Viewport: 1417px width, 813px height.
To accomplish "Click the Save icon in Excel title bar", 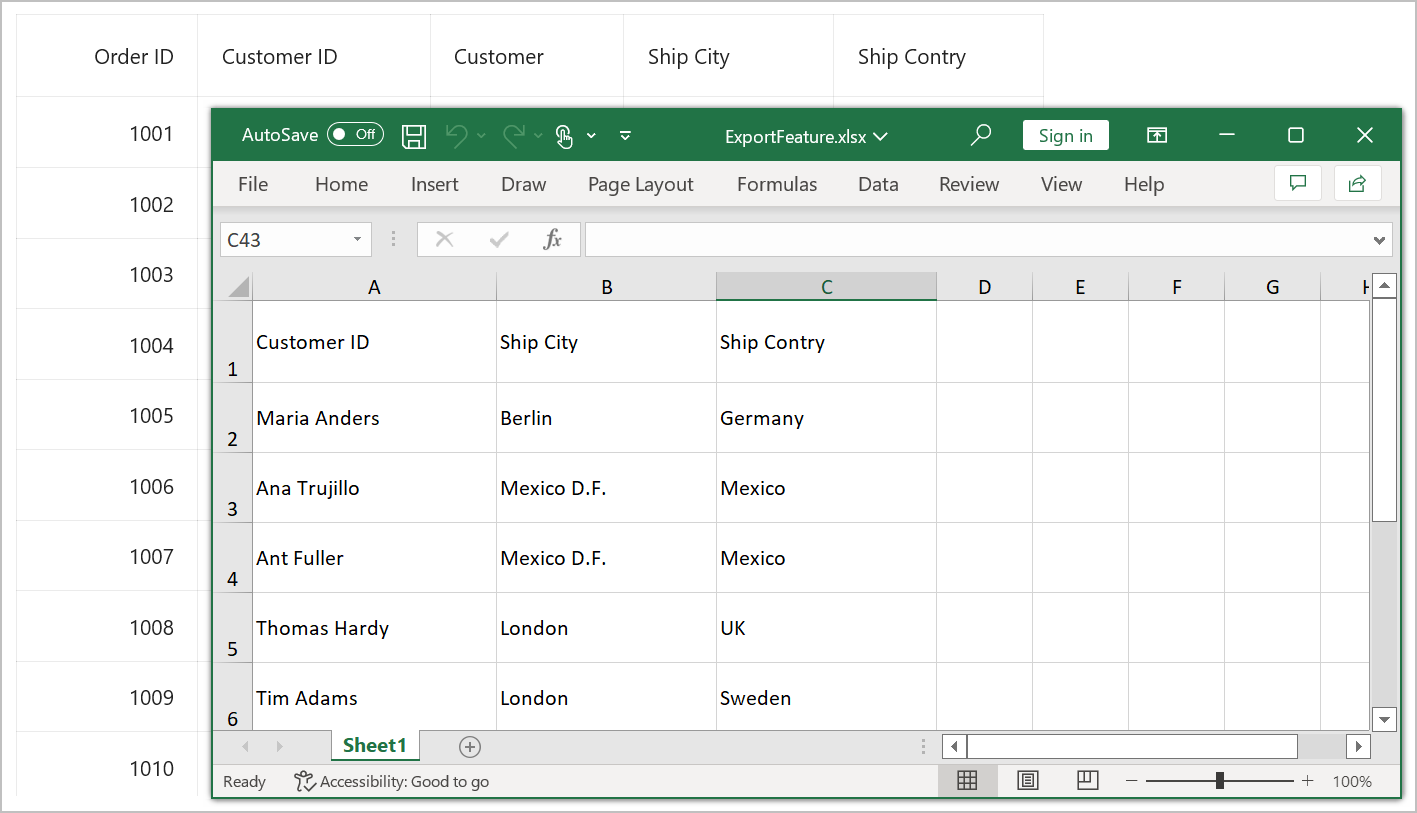I will point(414,136).
